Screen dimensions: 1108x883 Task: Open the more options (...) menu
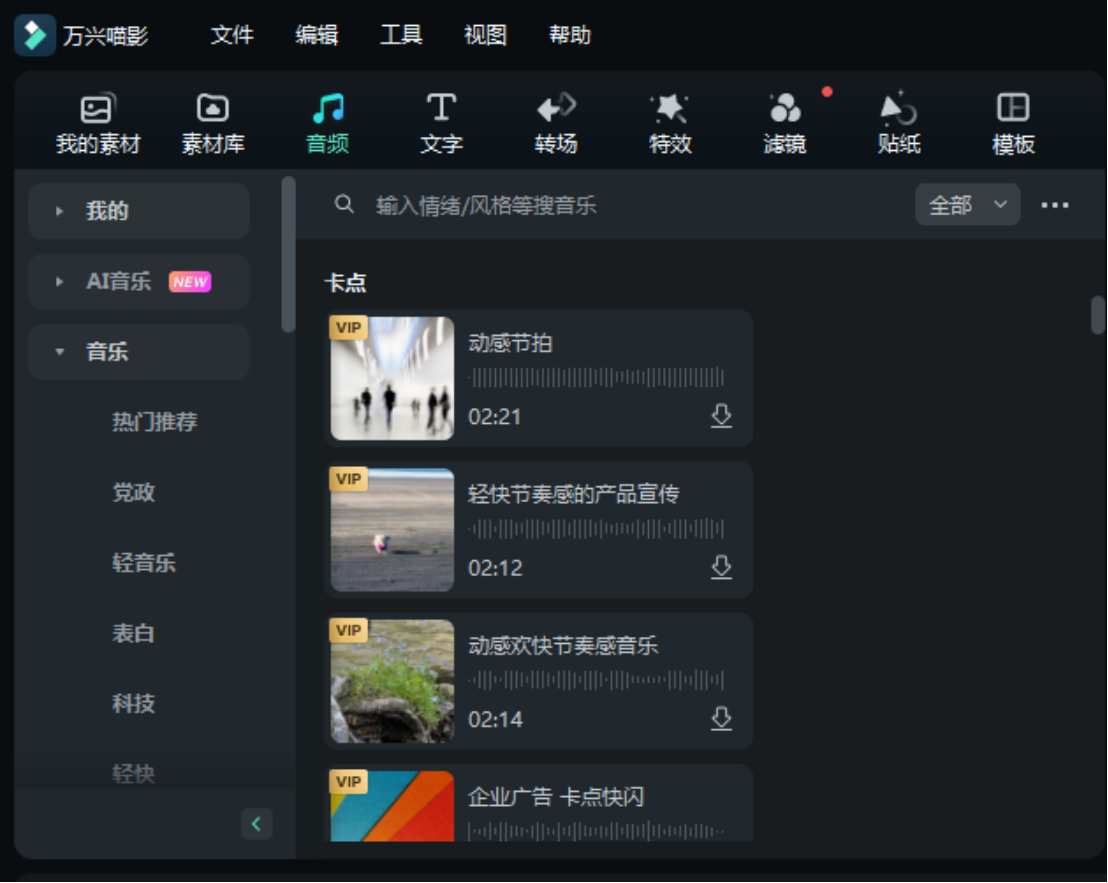click(1053, 204)
